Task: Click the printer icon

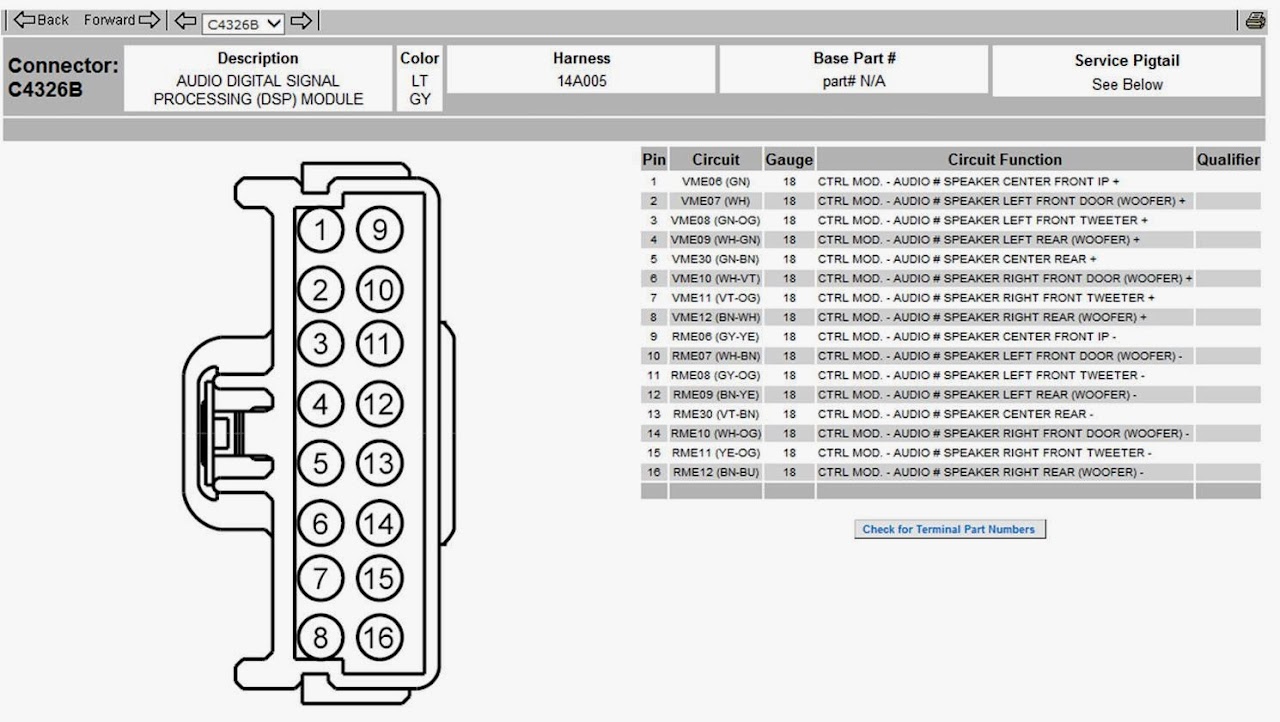Action: click(1255, 20)
